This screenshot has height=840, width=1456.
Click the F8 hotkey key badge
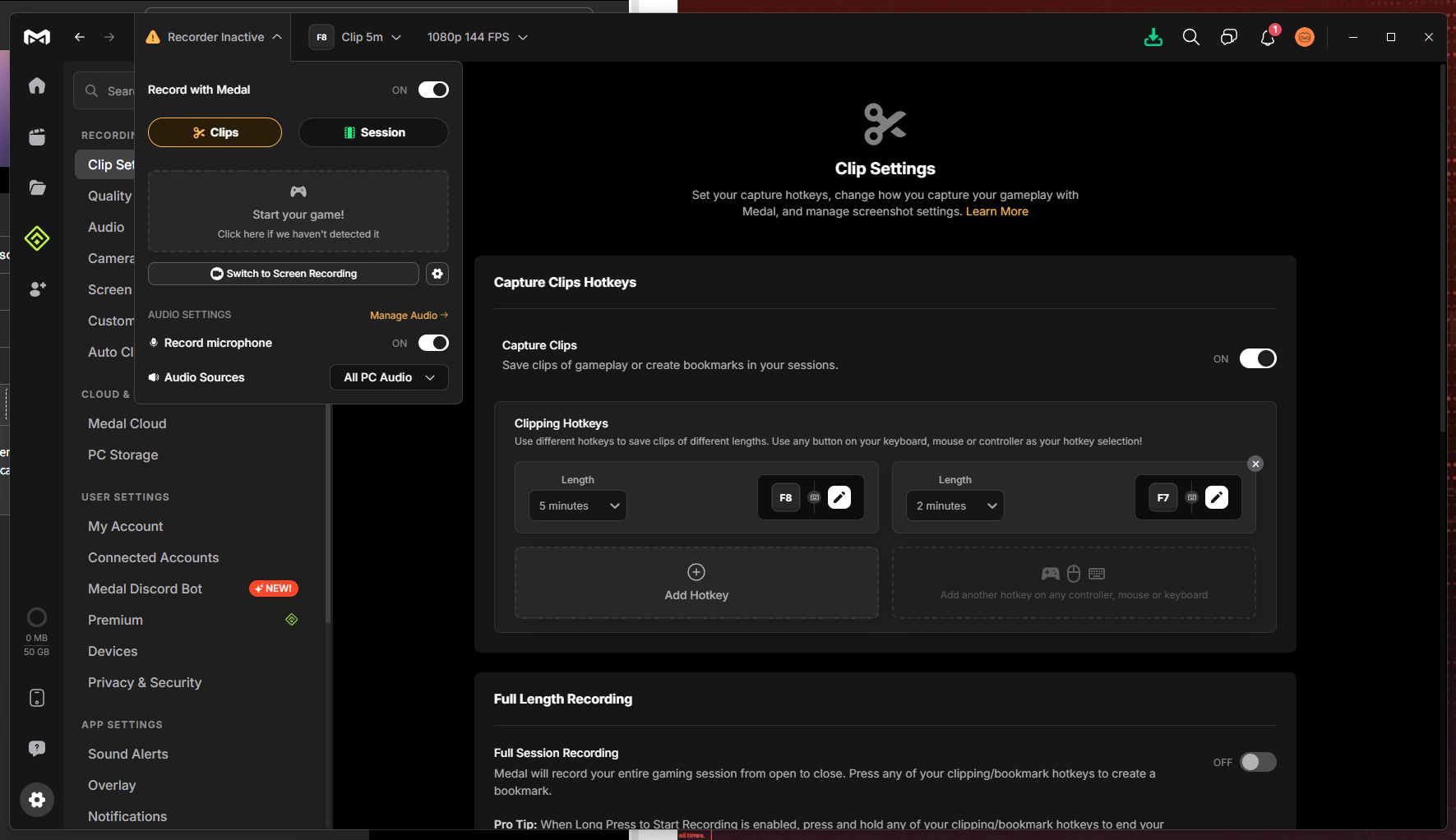point(786,497)
